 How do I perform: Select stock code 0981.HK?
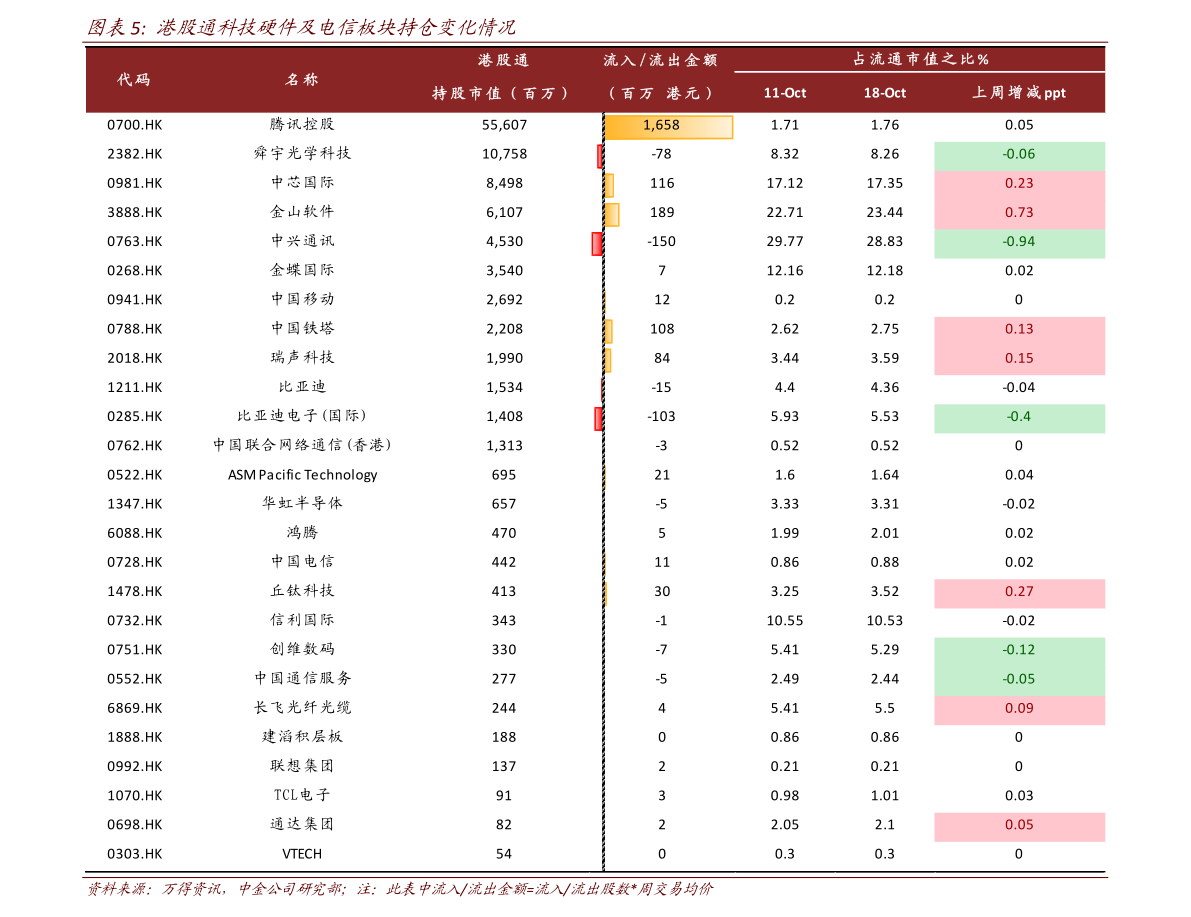click(x=134, y=183)
